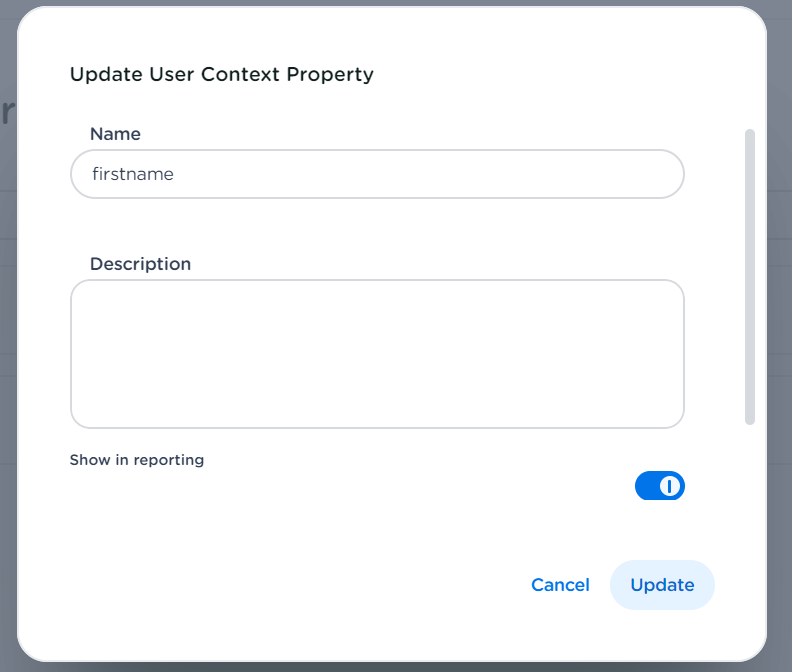Disable the Show in reporting toggle
Screen dimensions: 792x672
[660, 486]
